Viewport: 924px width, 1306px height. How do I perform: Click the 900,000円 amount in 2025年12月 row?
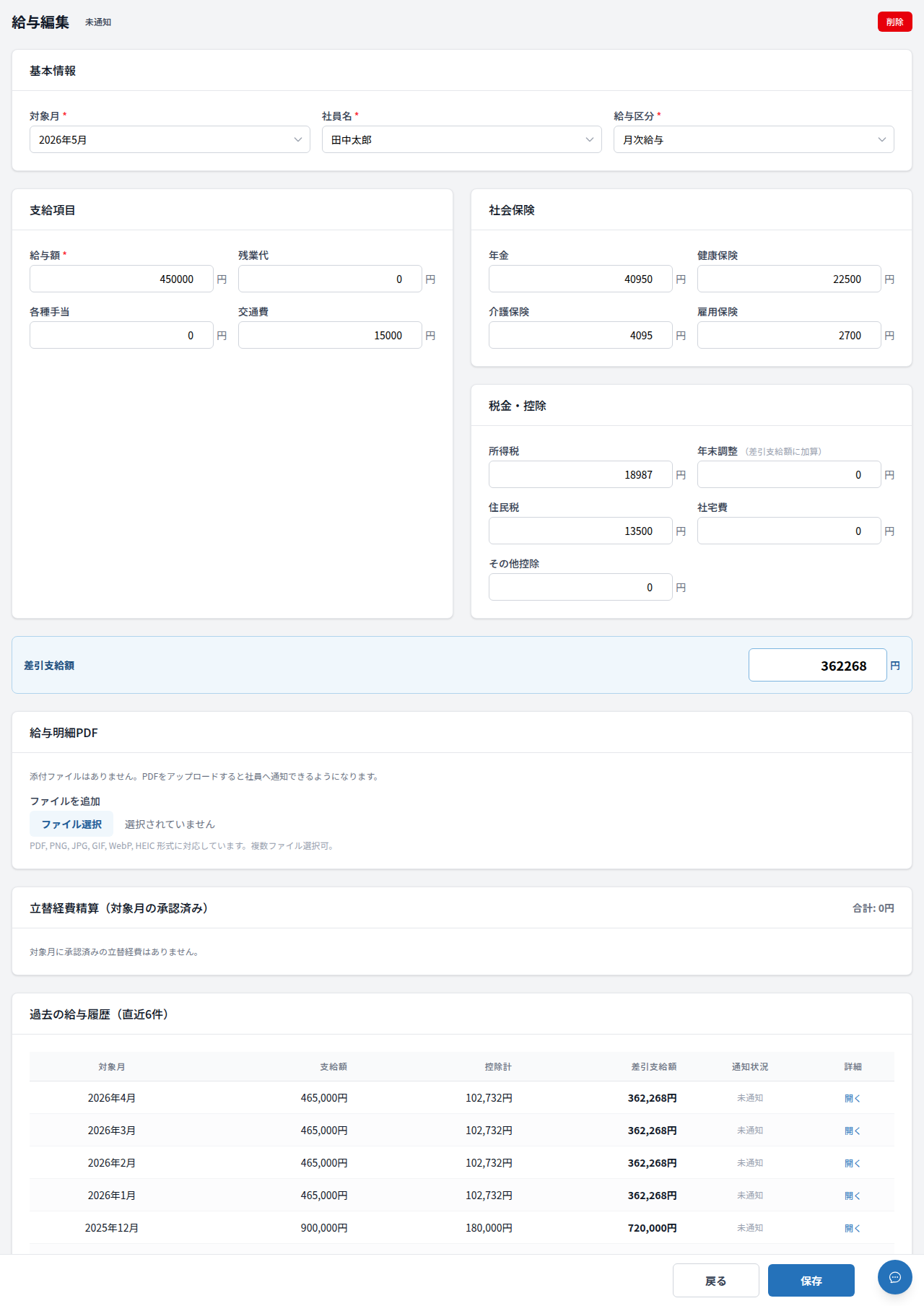pos(324,1228)
